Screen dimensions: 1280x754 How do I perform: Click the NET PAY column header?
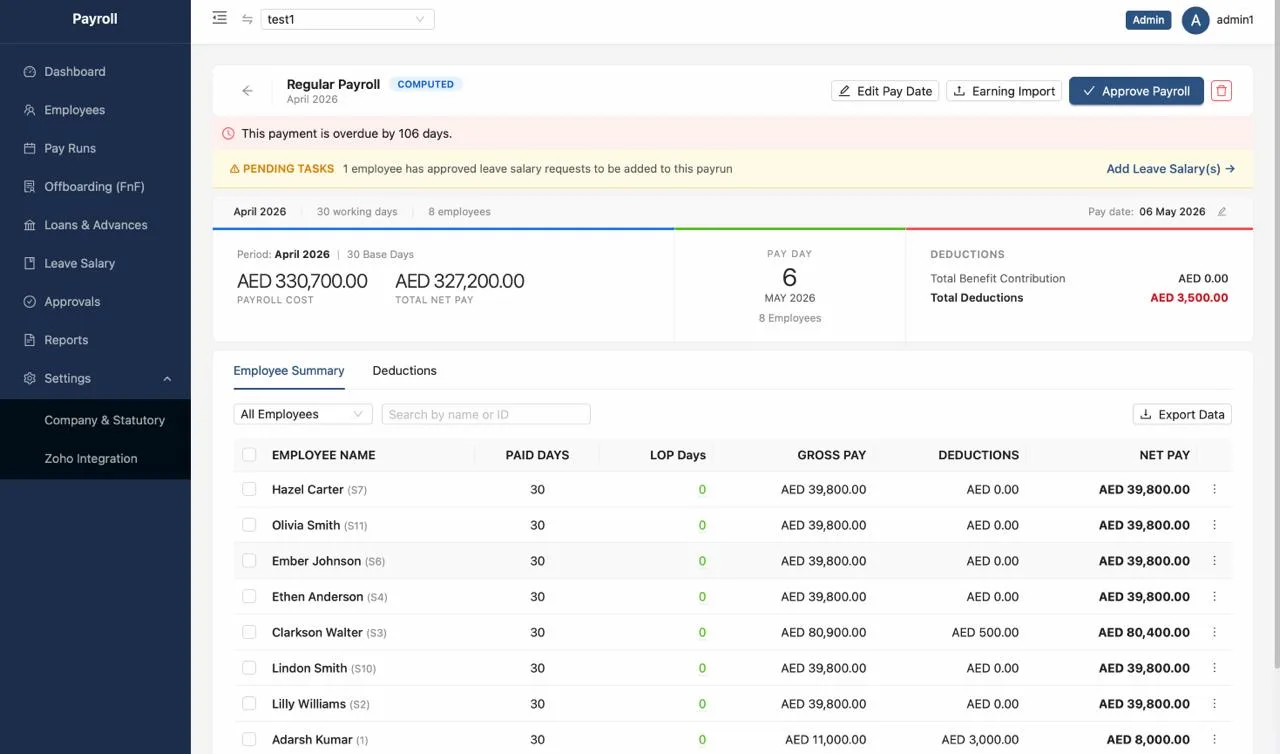(x=1164, y=455)
